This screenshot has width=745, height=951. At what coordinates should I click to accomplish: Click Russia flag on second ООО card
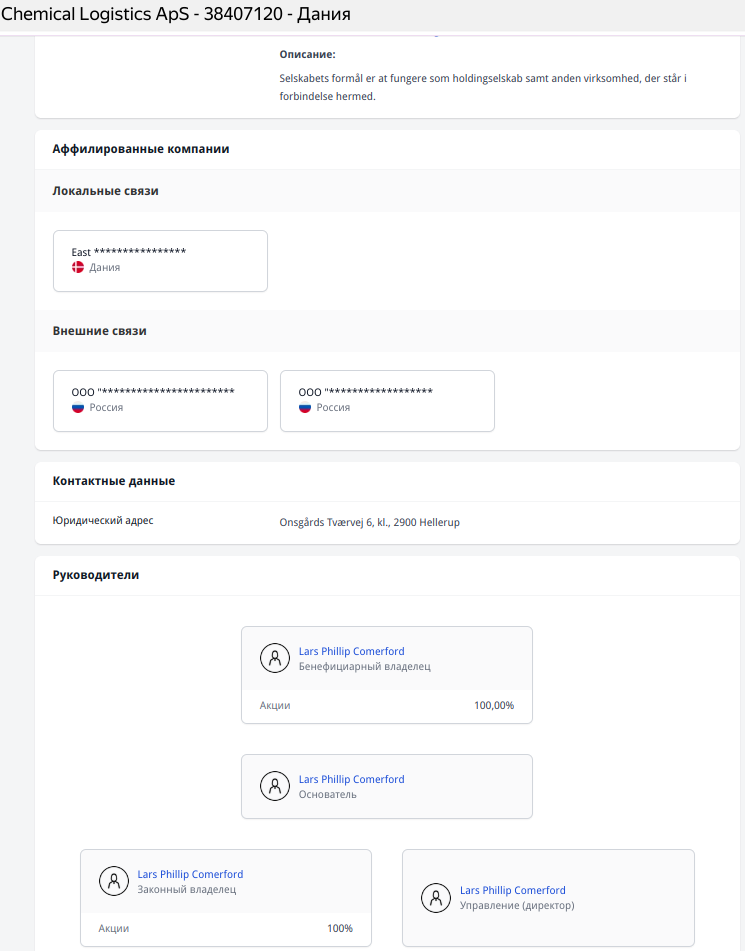click(305, 408)
